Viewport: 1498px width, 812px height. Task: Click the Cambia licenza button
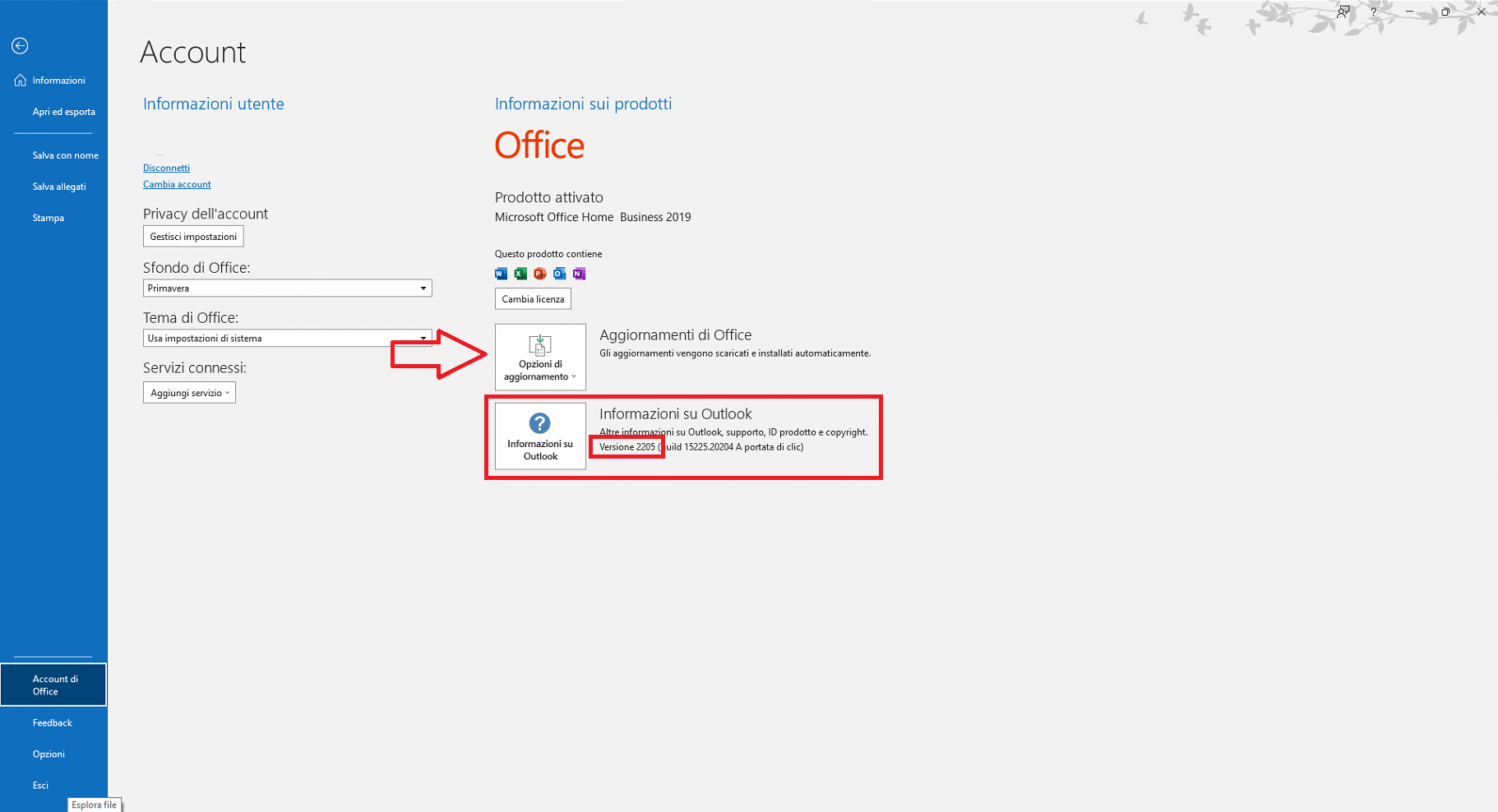pyautogui.click(x=533, y=299)
